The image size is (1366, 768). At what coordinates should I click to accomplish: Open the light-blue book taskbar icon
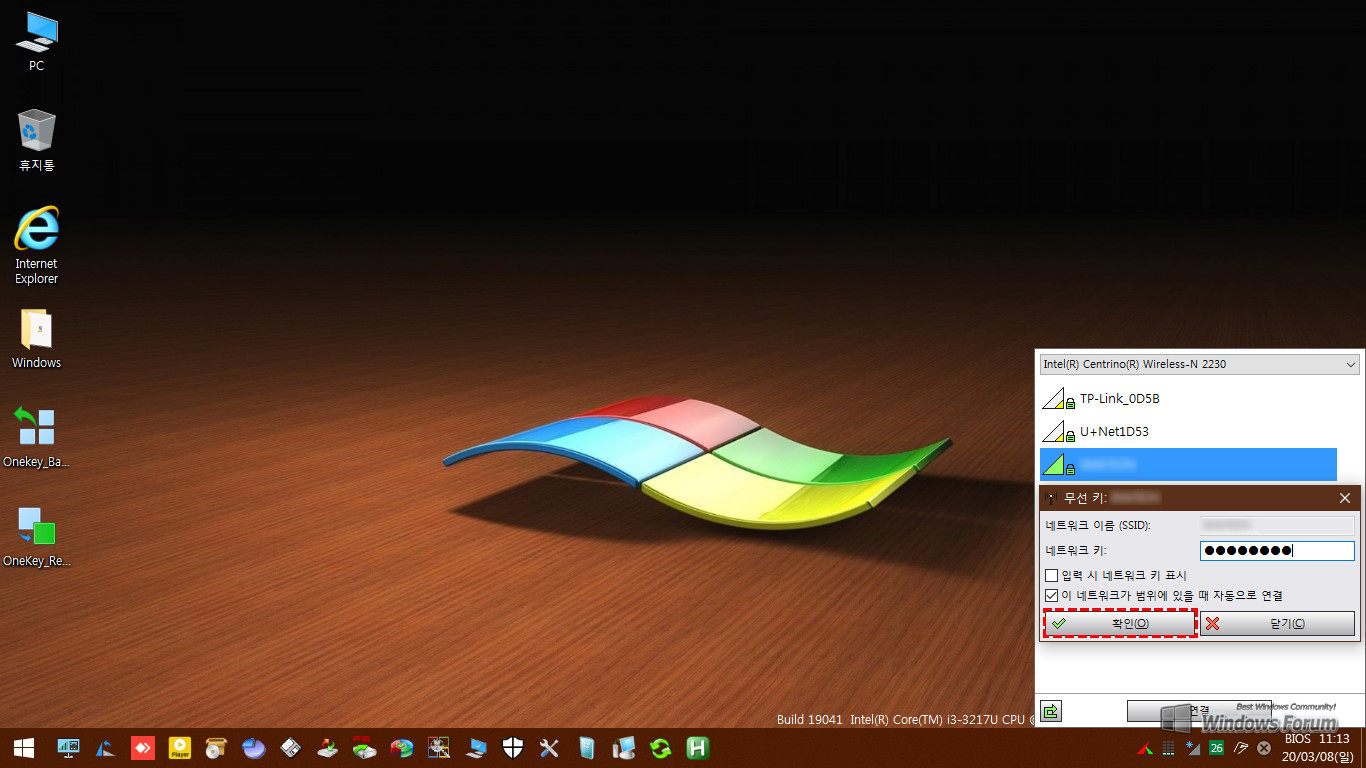pos(587,747)
